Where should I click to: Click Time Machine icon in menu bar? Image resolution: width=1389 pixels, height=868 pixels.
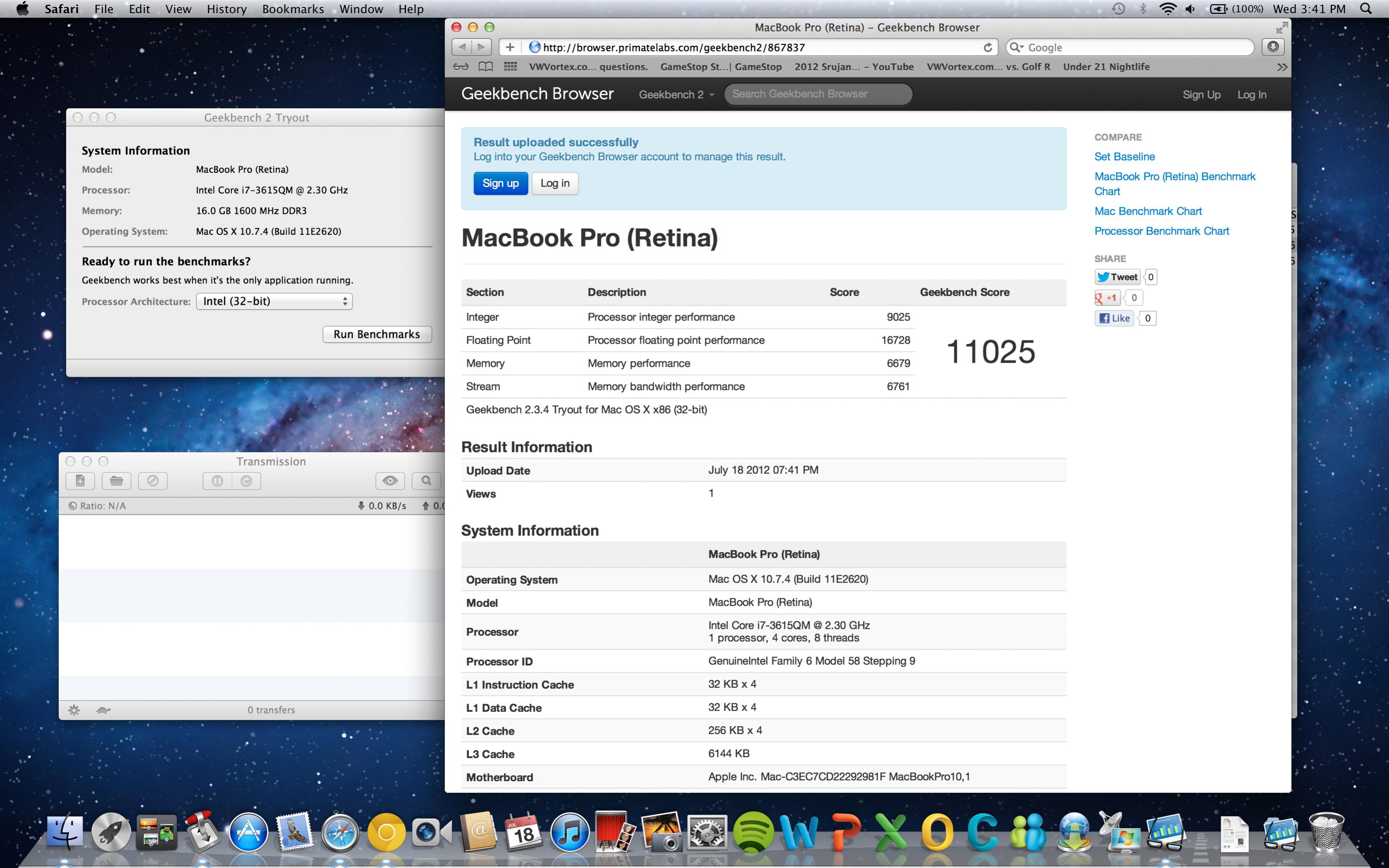(1118, 9)
